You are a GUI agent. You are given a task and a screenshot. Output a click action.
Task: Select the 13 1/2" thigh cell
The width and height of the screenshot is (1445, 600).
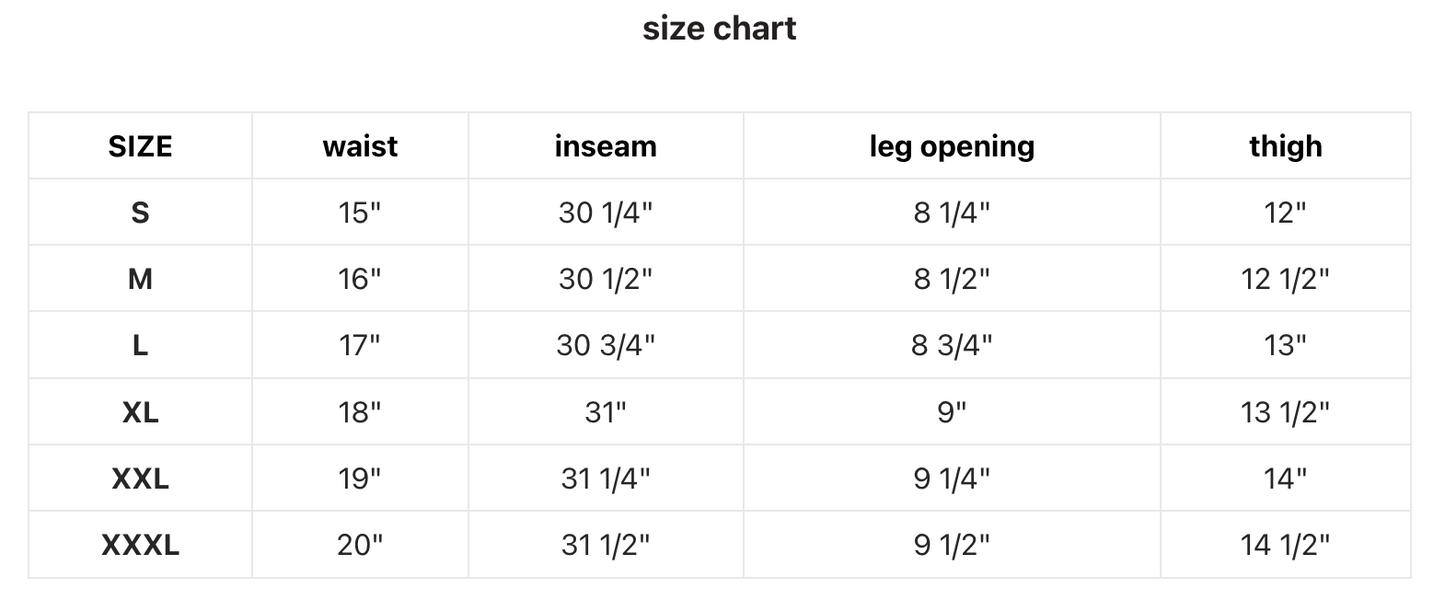pyautogui.click(x=1286, y=412)
